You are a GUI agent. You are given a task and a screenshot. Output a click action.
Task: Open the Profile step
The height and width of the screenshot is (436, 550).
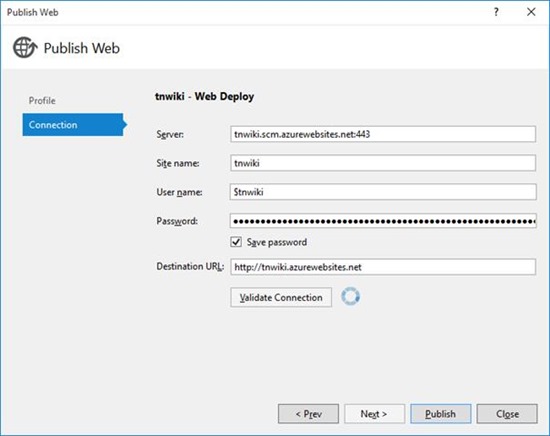pyautogui.click(x=42, y=101)
